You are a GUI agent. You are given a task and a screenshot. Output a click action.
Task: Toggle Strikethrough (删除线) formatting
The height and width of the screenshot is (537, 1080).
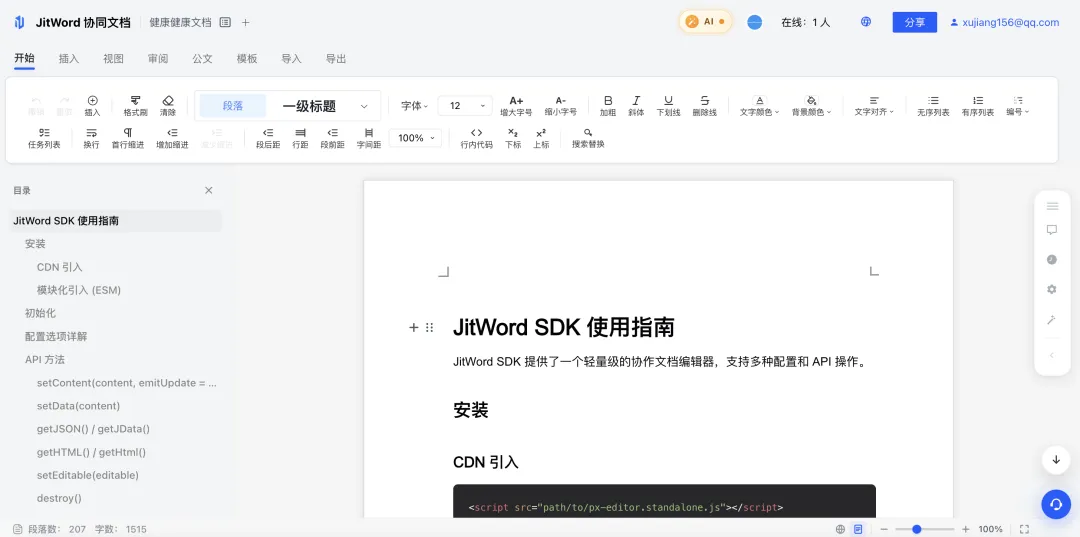(x=705, y=105)
